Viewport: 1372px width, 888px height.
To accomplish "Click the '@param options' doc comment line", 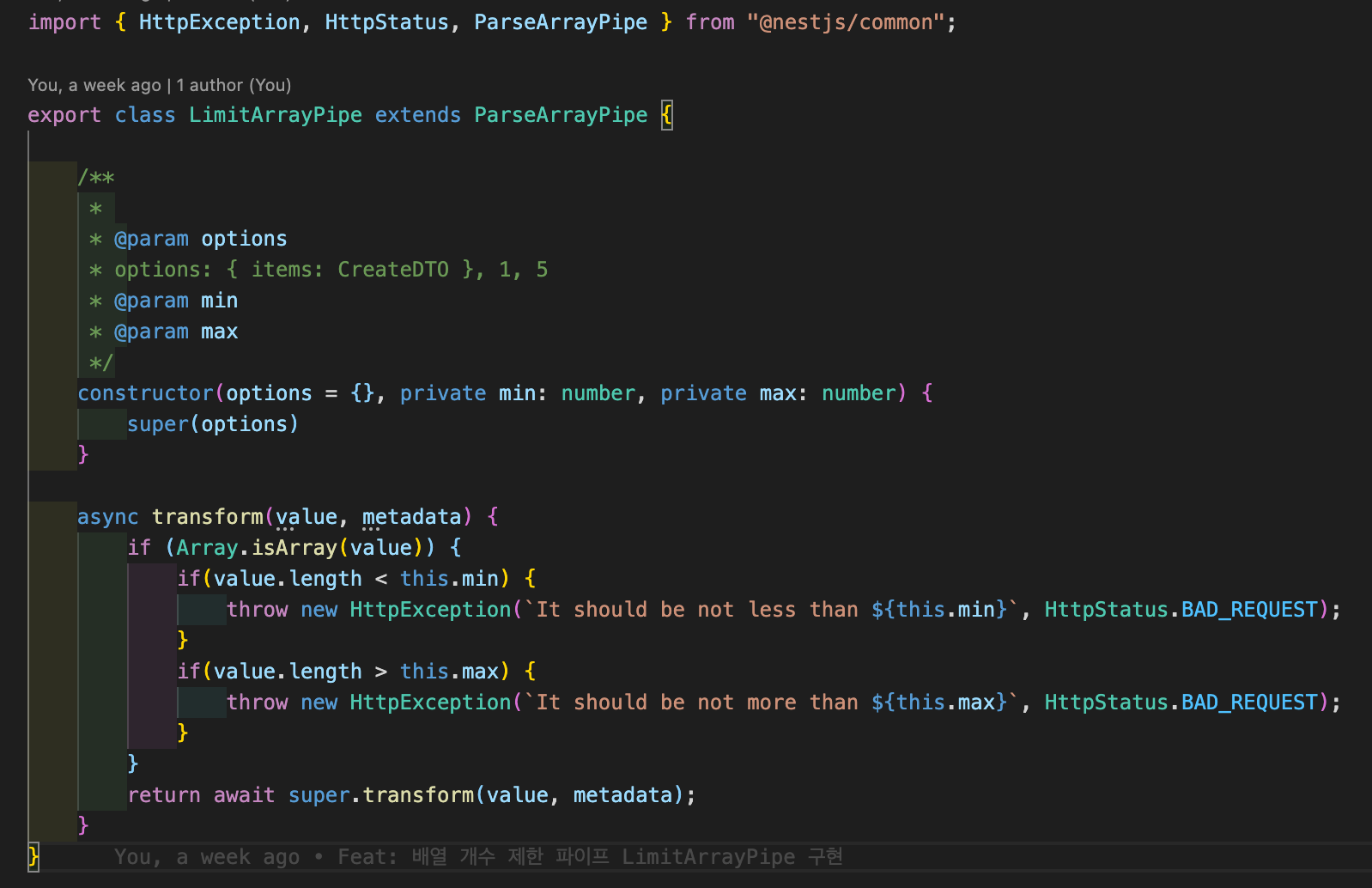I will click(189, 239).
